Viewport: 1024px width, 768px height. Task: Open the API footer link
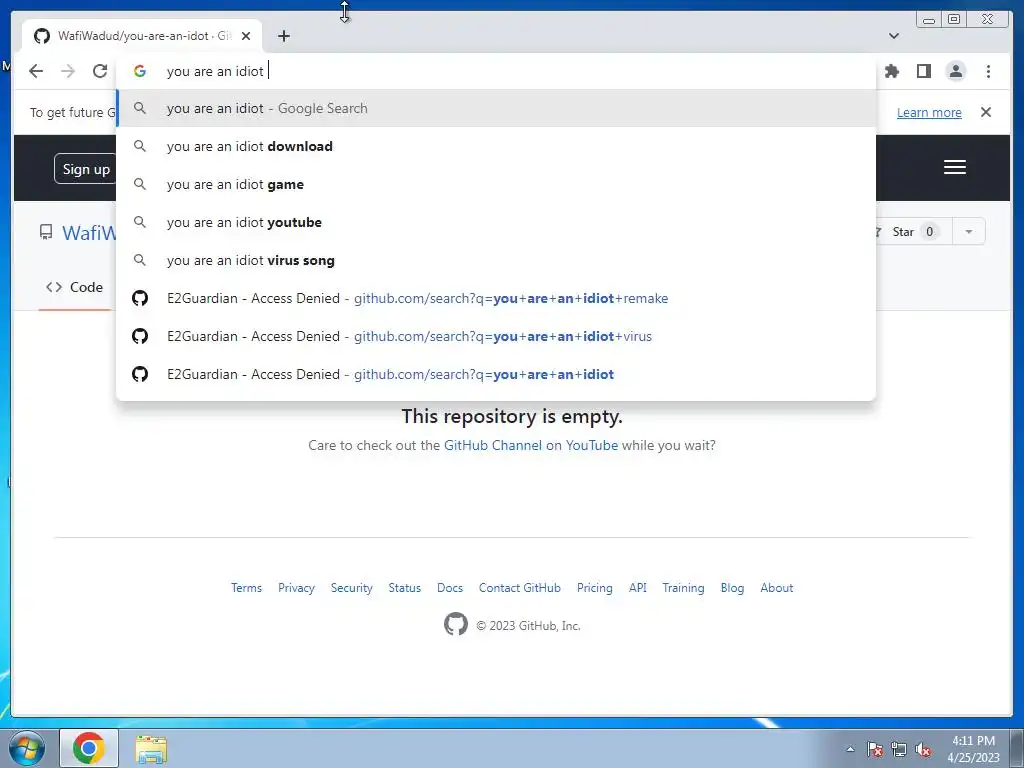(x=638, y=588)
